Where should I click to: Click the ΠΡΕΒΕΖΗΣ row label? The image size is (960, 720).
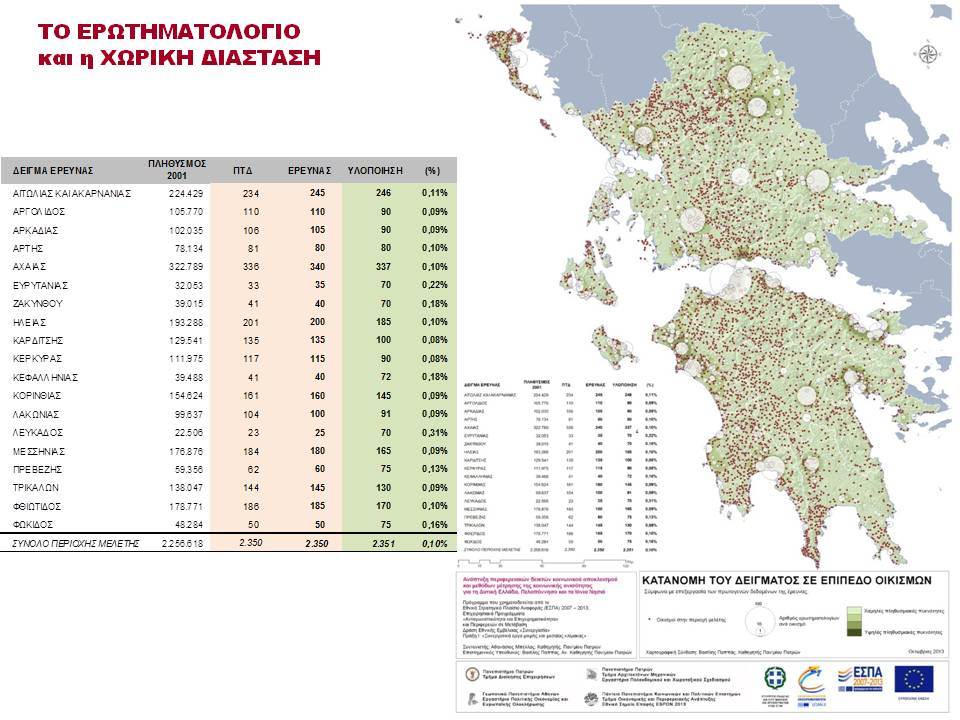point(37,470)
